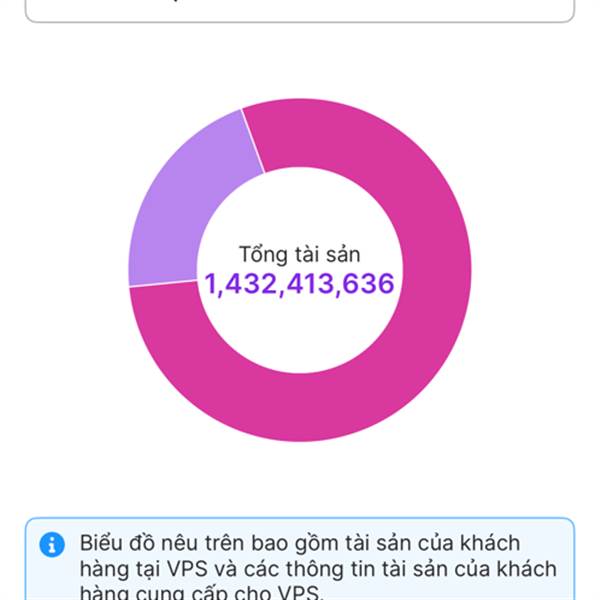Tap the white divider line at the purple segment's top edge
Screen dimensions: 600x600
point(253,141)
